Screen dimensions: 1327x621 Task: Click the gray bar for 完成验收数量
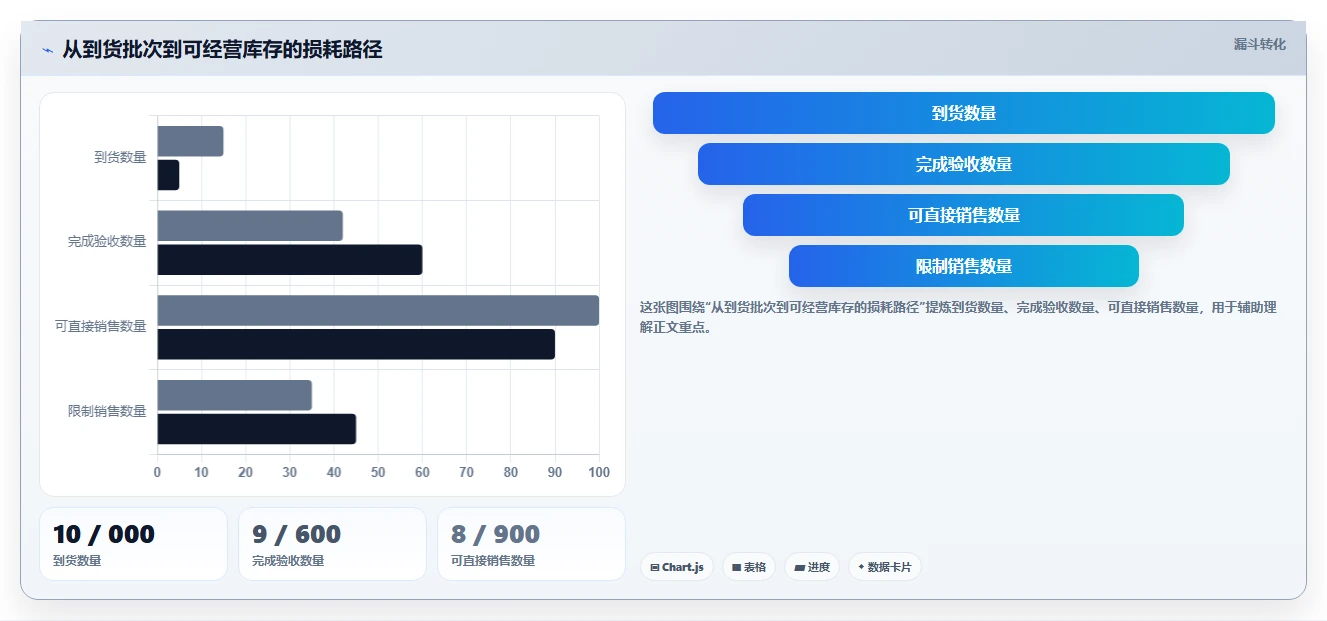(x=250, y=226)
